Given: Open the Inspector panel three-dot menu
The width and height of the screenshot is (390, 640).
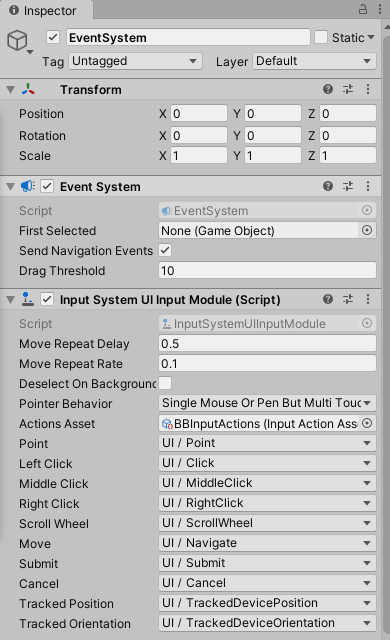Looking at the screenshot, I should point(379,9).
